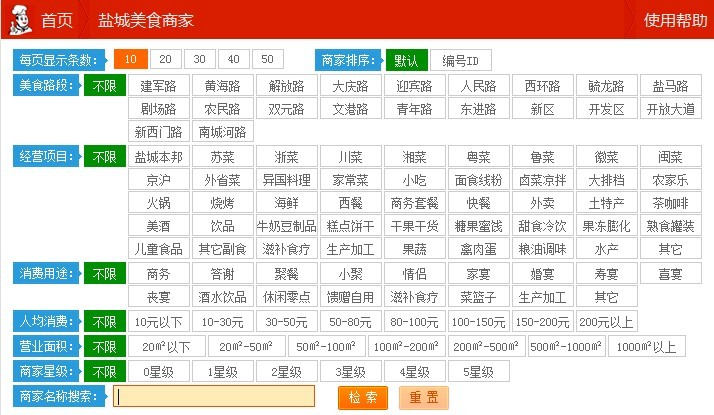Choose 火锅 hotpot category

[x=158, y=203]
